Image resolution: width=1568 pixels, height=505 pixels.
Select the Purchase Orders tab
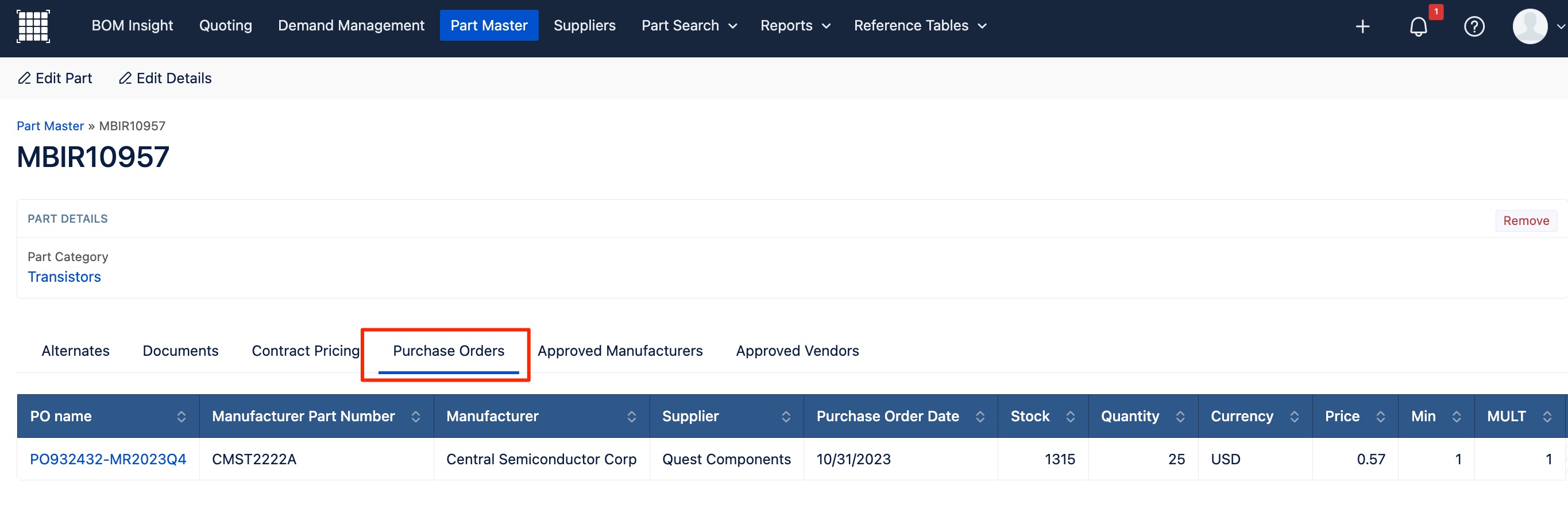448,351
